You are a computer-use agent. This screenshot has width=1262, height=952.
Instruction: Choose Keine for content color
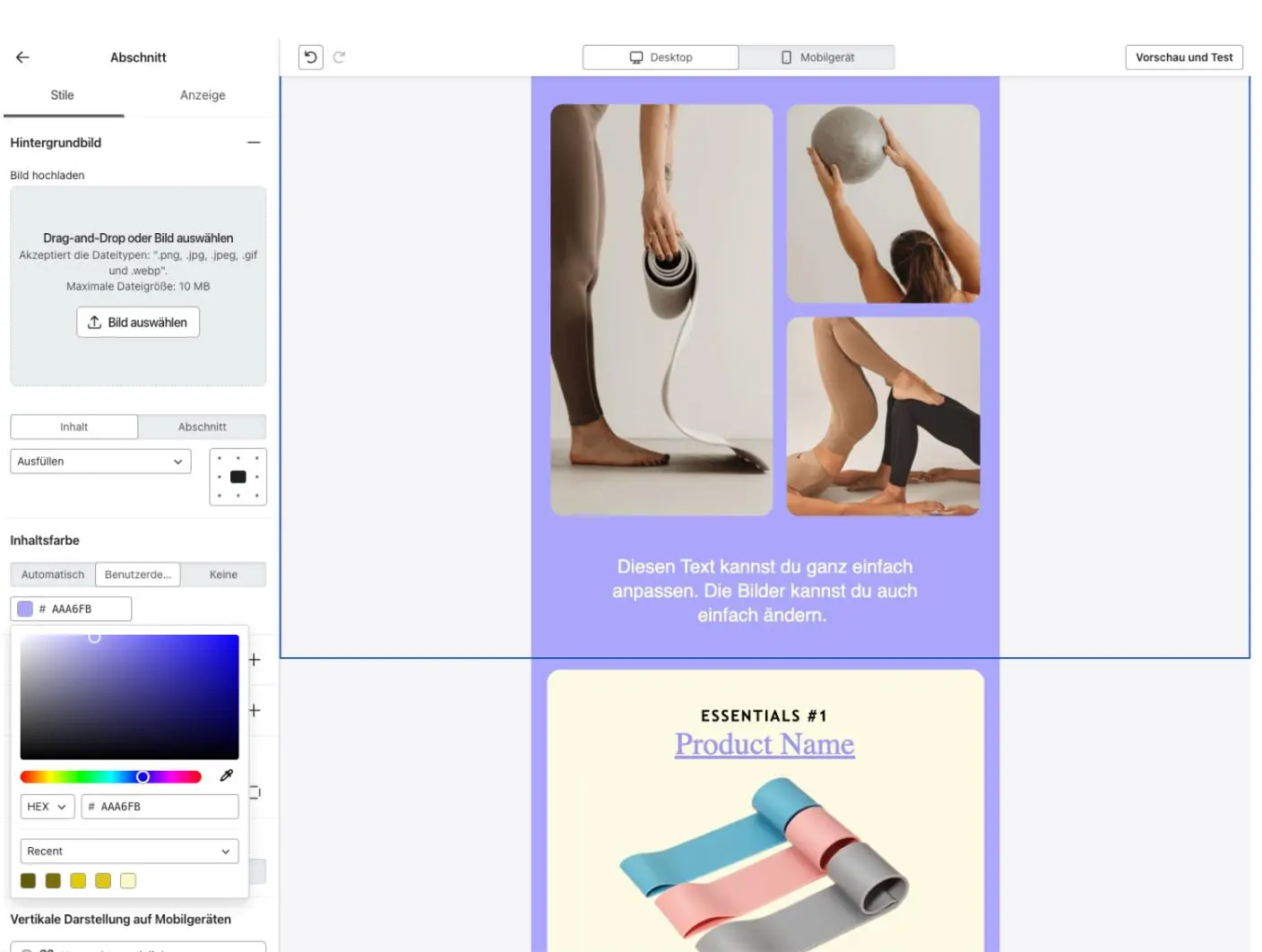pyautogui.click(x=223, y=575)
